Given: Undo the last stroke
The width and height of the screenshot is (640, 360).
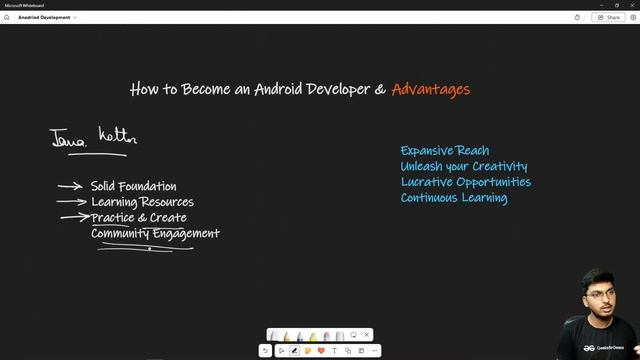Looking at the screenshot, I should pos(265,351).
